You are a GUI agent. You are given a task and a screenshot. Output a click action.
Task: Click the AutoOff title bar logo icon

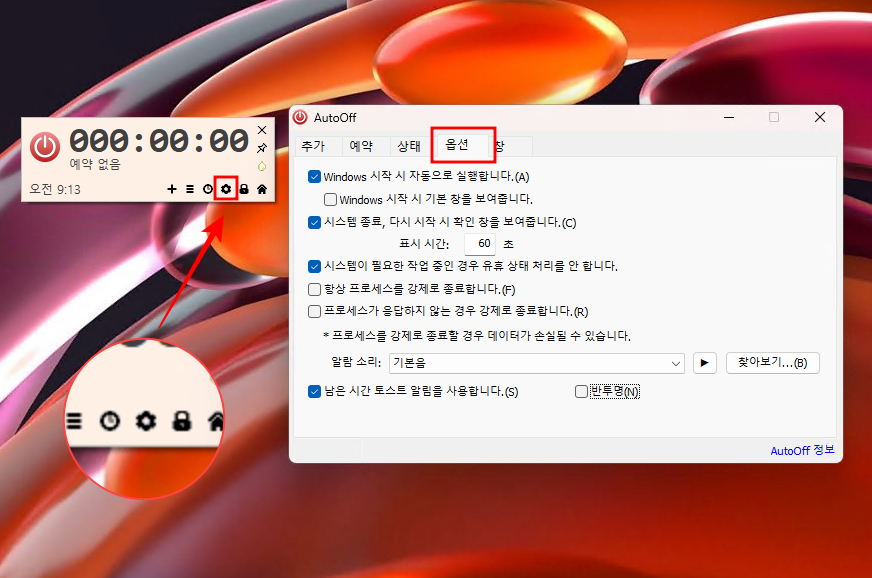tap(300, 117)
